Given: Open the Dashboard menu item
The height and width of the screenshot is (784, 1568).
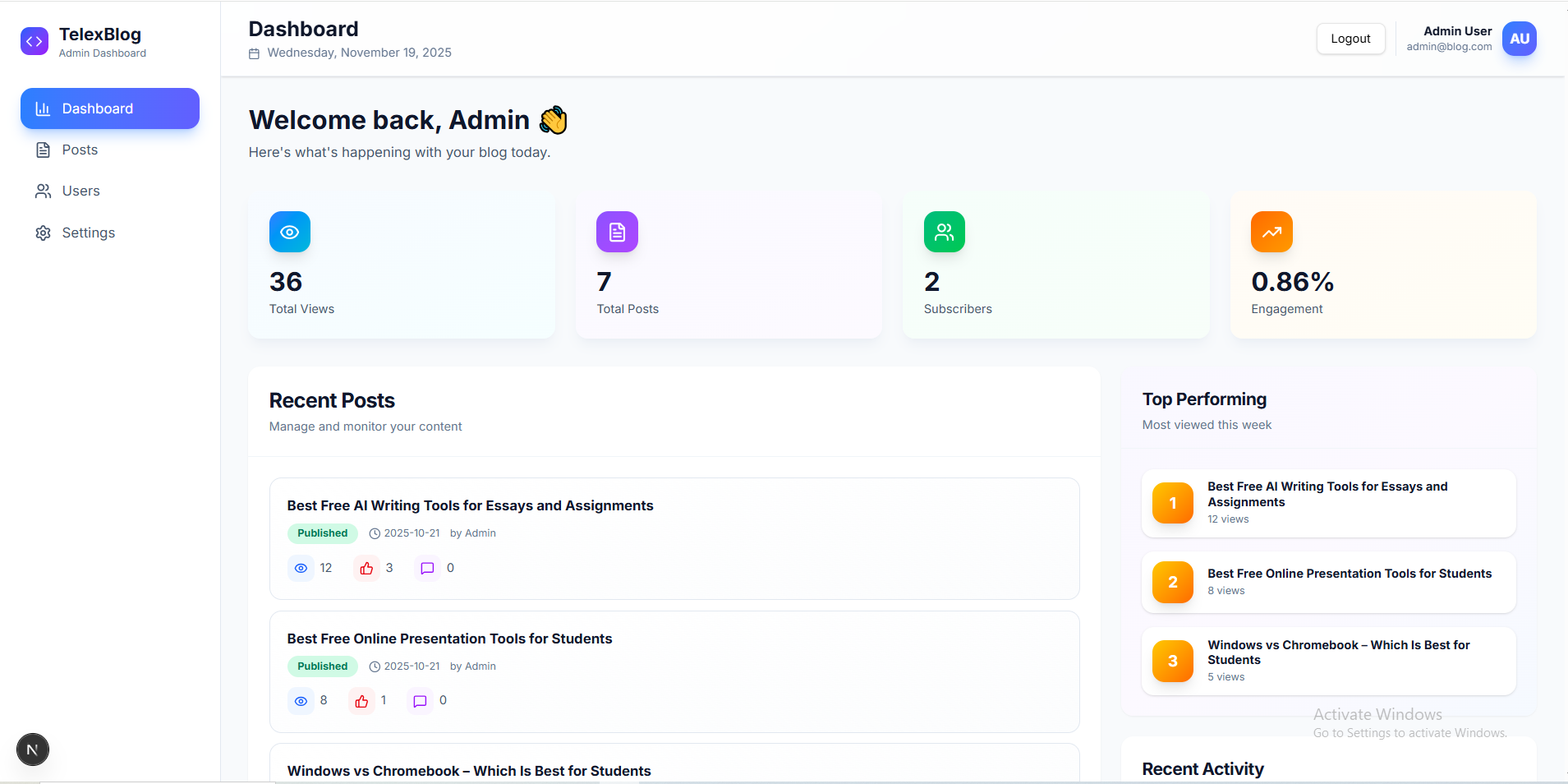Looking at the screenshot, I should tap(110, 108).
